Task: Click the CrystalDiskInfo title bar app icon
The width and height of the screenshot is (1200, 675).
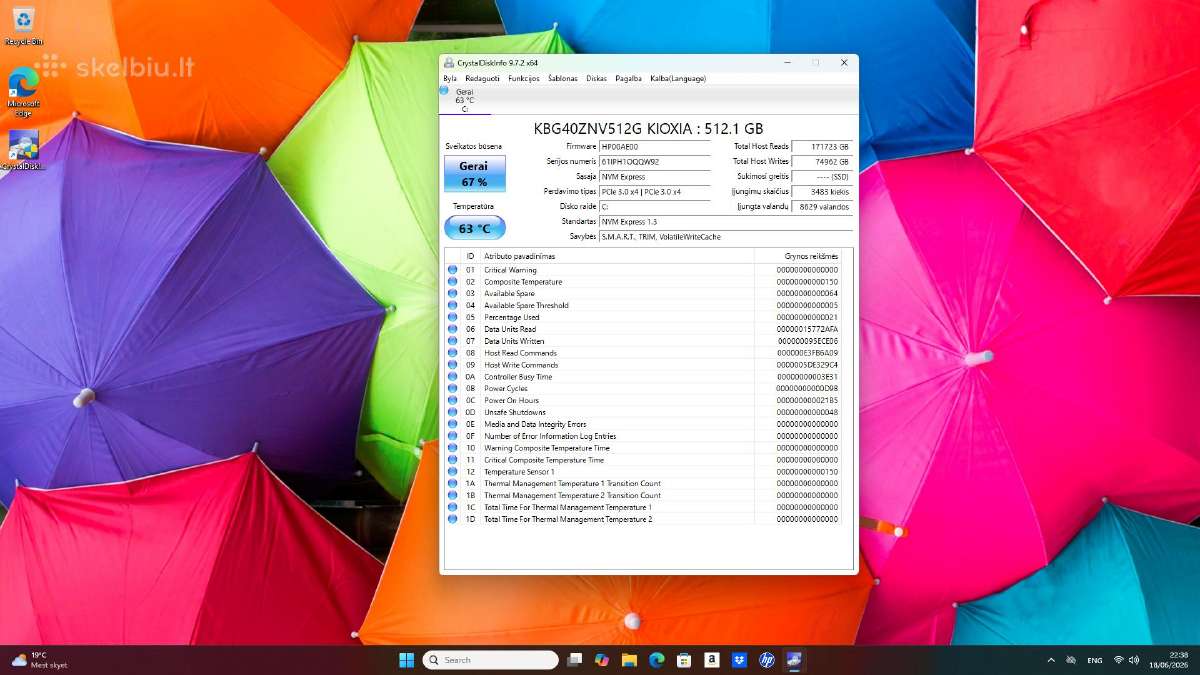Action: pyautogui.click(x=447, y=62)
